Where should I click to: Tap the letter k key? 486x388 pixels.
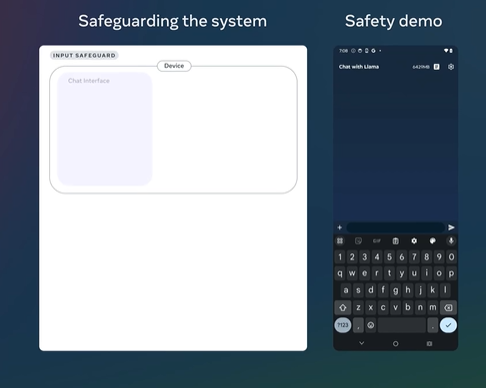click(x=433, y=290)
